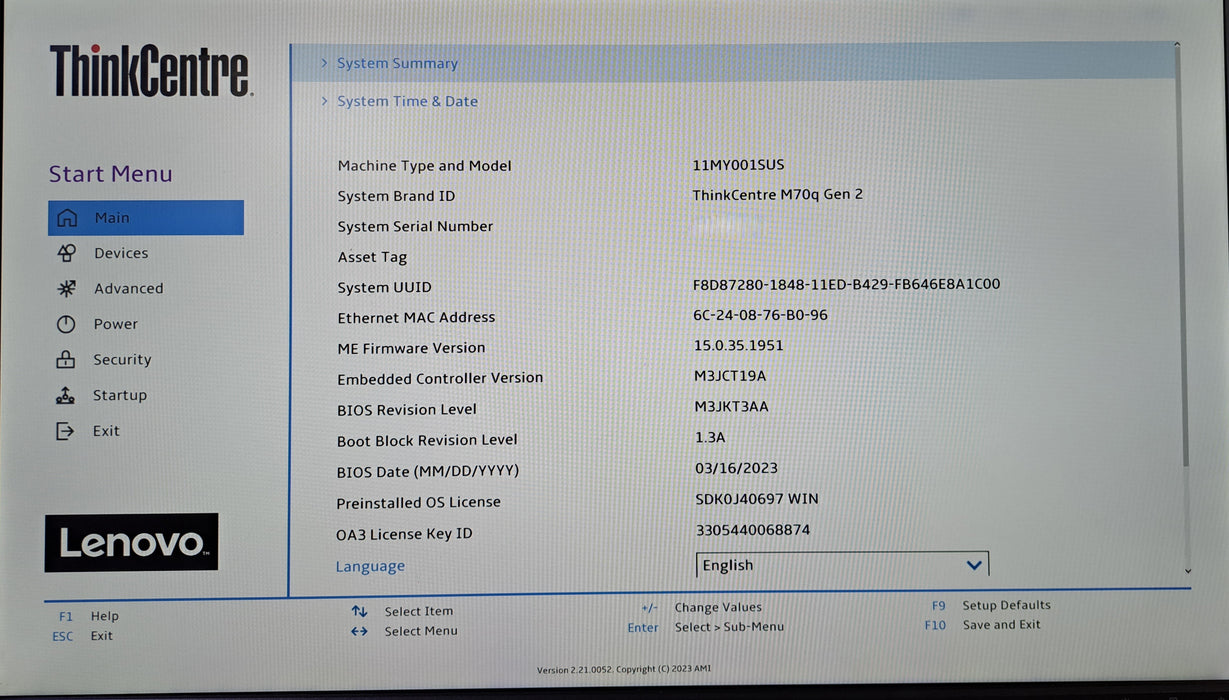
Task: Click the Language setting label
Action: click(370, 566)
